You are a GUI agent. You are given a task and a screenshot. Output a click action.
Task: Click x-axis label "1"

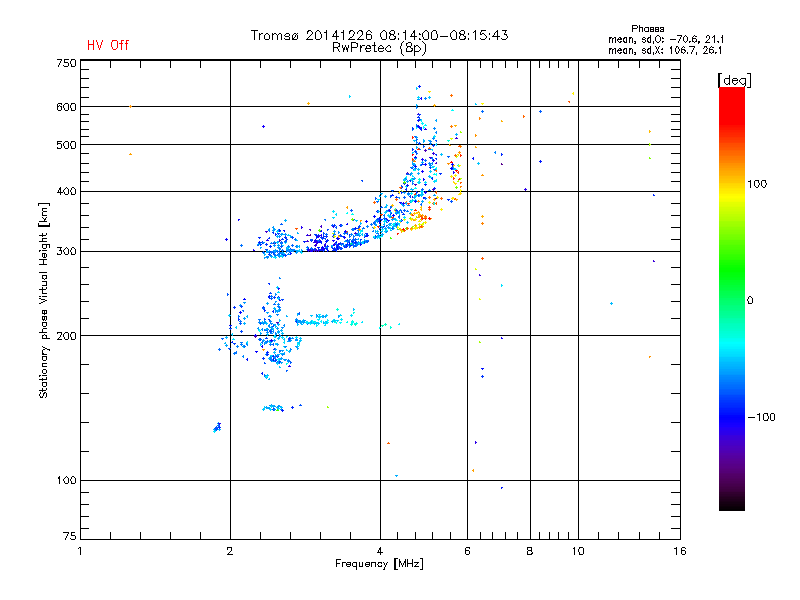(x=80, y=551)
